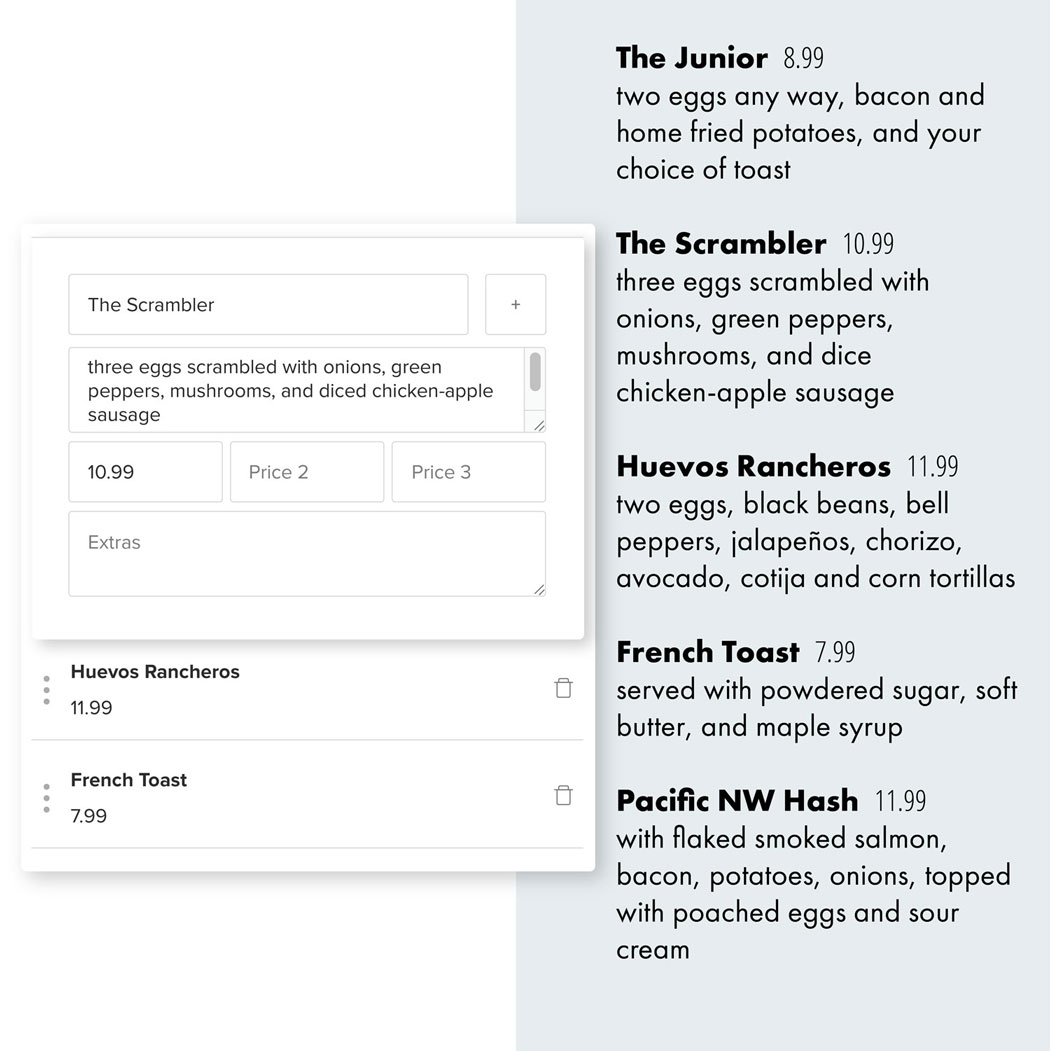
Task: Click Huevos Rancheros heading in menu preview
Action: 753,467
